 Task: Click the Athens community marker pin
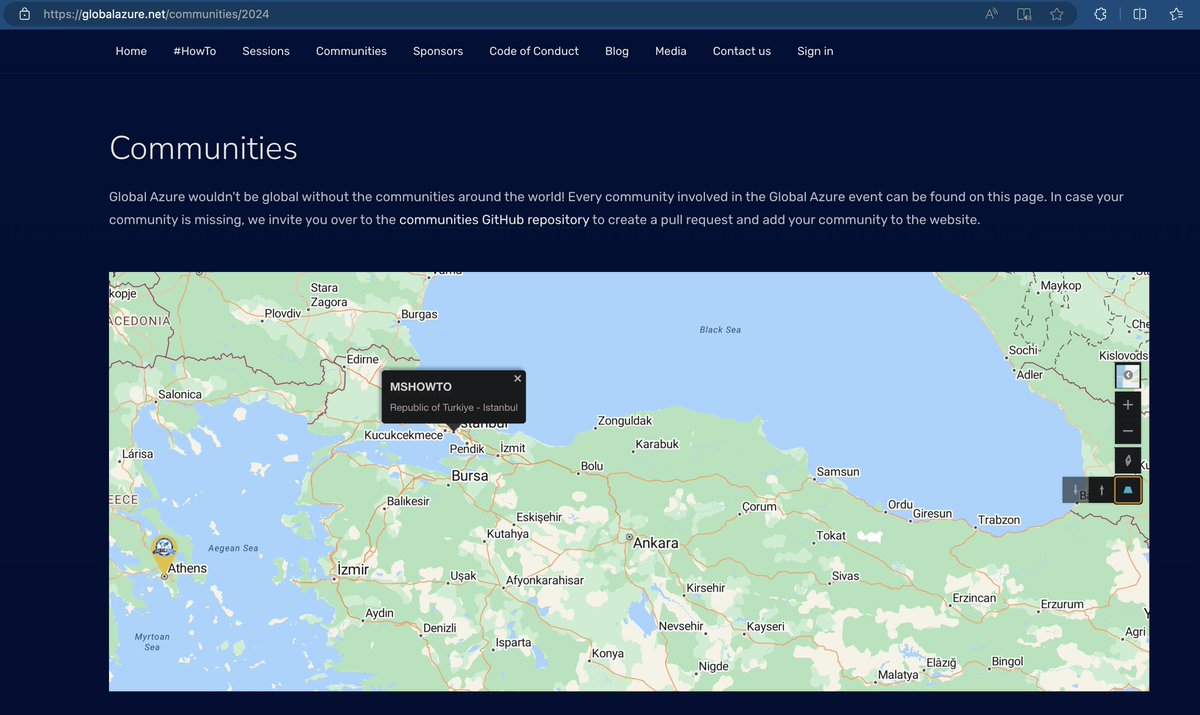pos(163,553)
